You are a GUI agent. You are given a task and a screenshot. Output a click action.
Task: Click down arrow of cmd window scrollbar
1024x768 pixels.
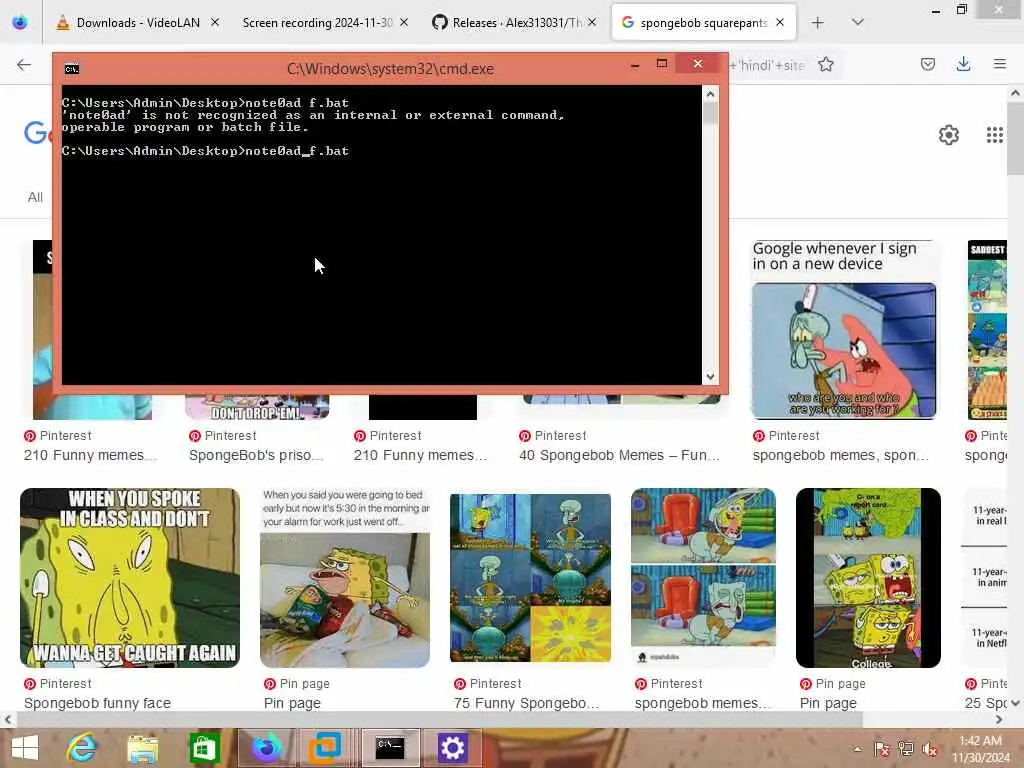tap(710, 377)
